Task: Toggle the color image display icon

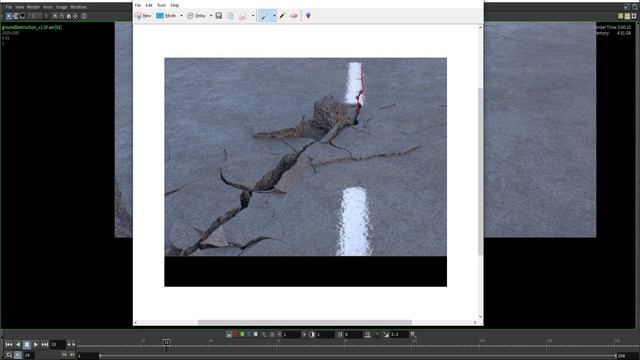Action: coord(229,334)
